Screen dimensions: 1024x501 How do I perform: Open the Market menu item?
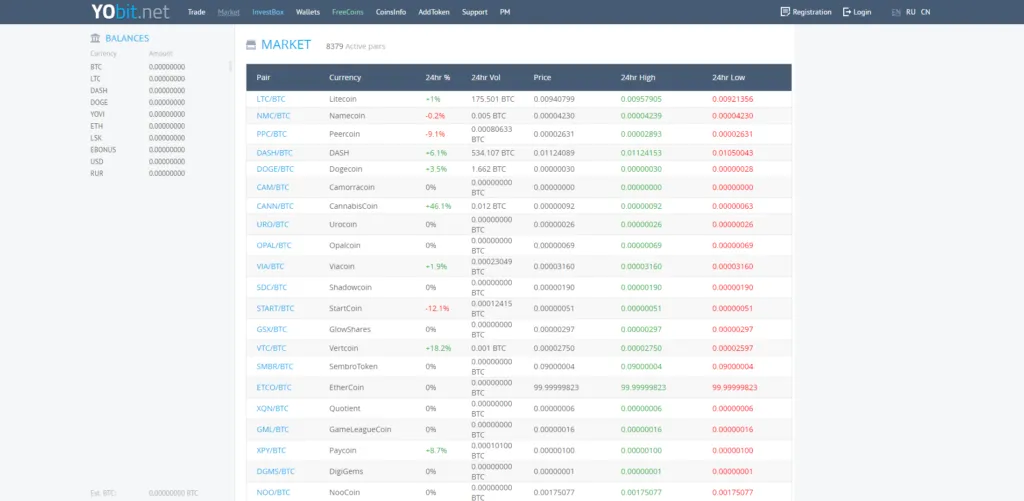229,12
